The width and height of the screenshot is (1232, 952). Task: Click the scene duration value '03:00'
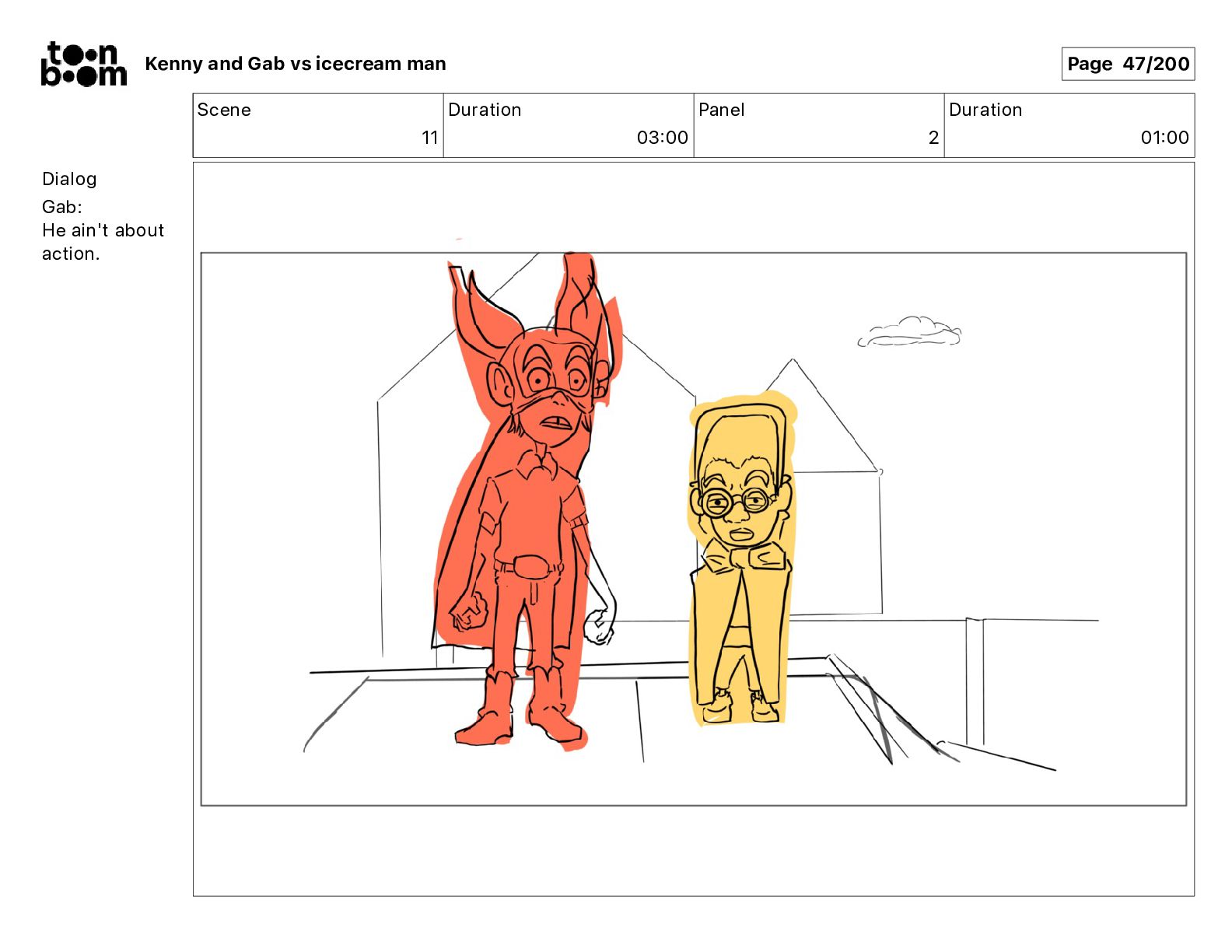[x=662, y=138]
